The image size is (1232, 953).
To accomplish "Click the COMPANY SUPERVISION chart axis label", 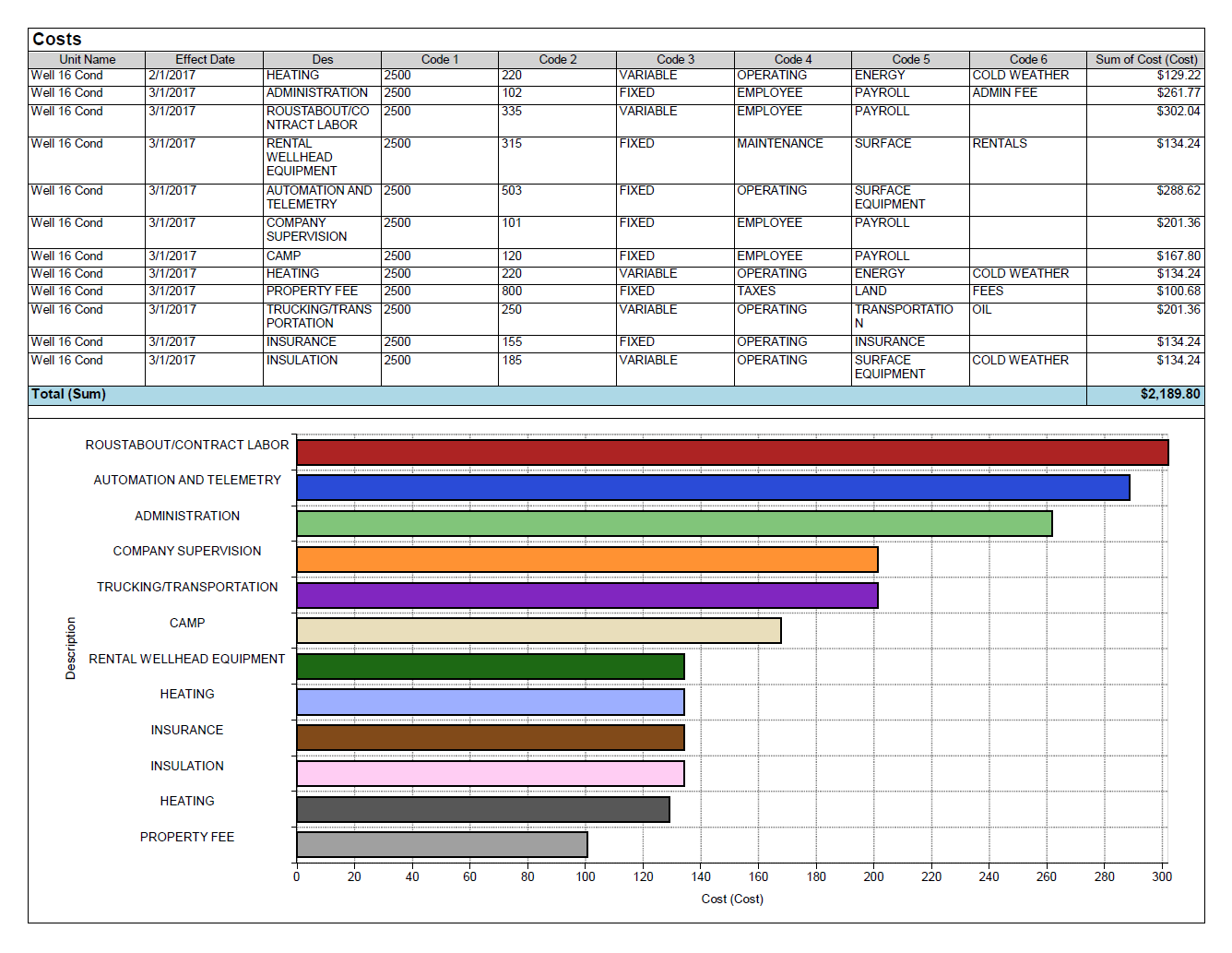I will pos(187,551).
